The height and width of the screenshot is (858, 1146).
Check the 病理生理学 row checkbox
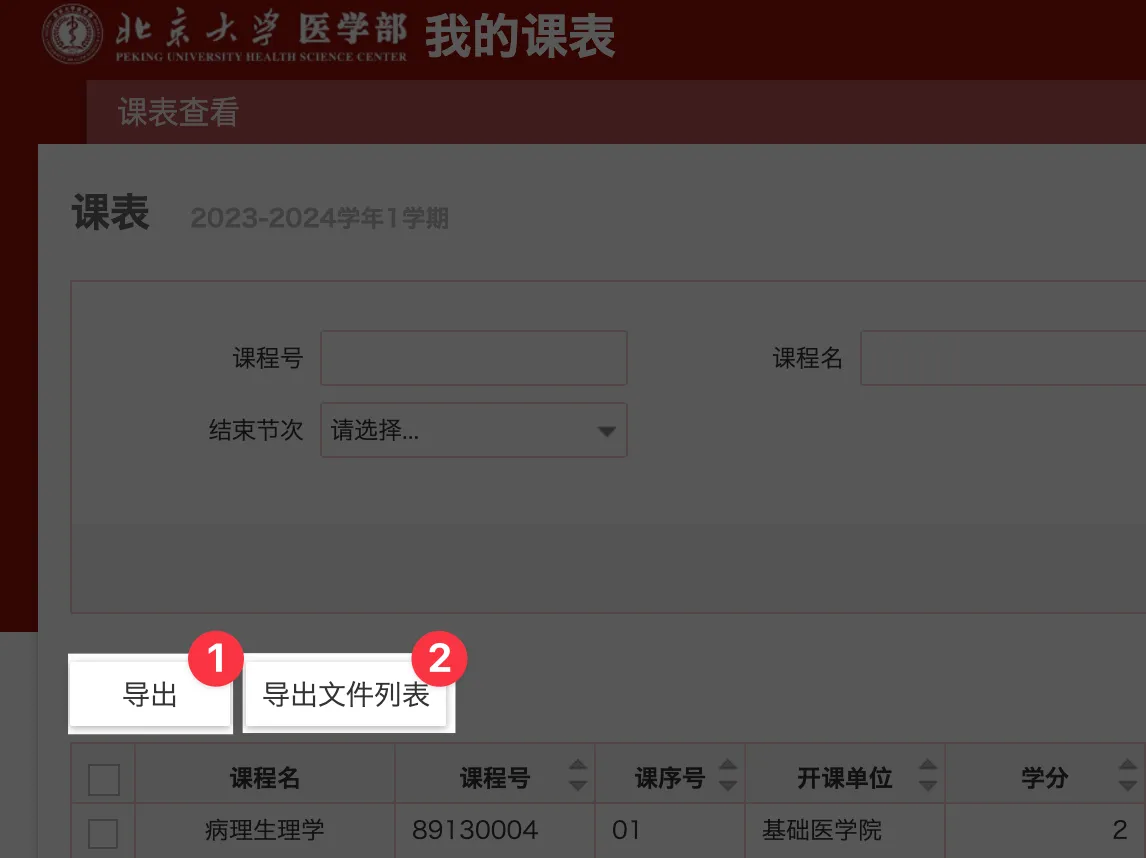tap(103, 833)
